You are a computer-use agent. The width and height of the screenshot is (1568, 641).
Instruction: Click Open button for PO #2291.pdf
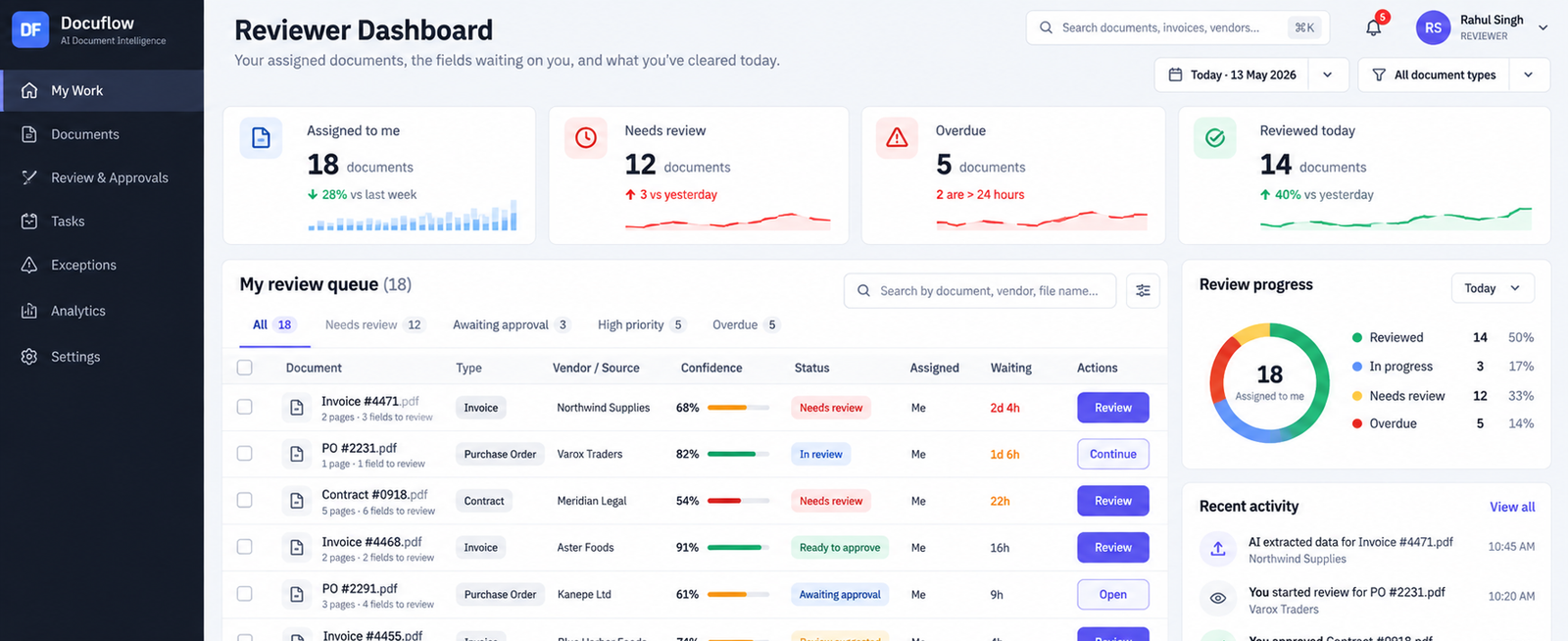click(1113, 594)
